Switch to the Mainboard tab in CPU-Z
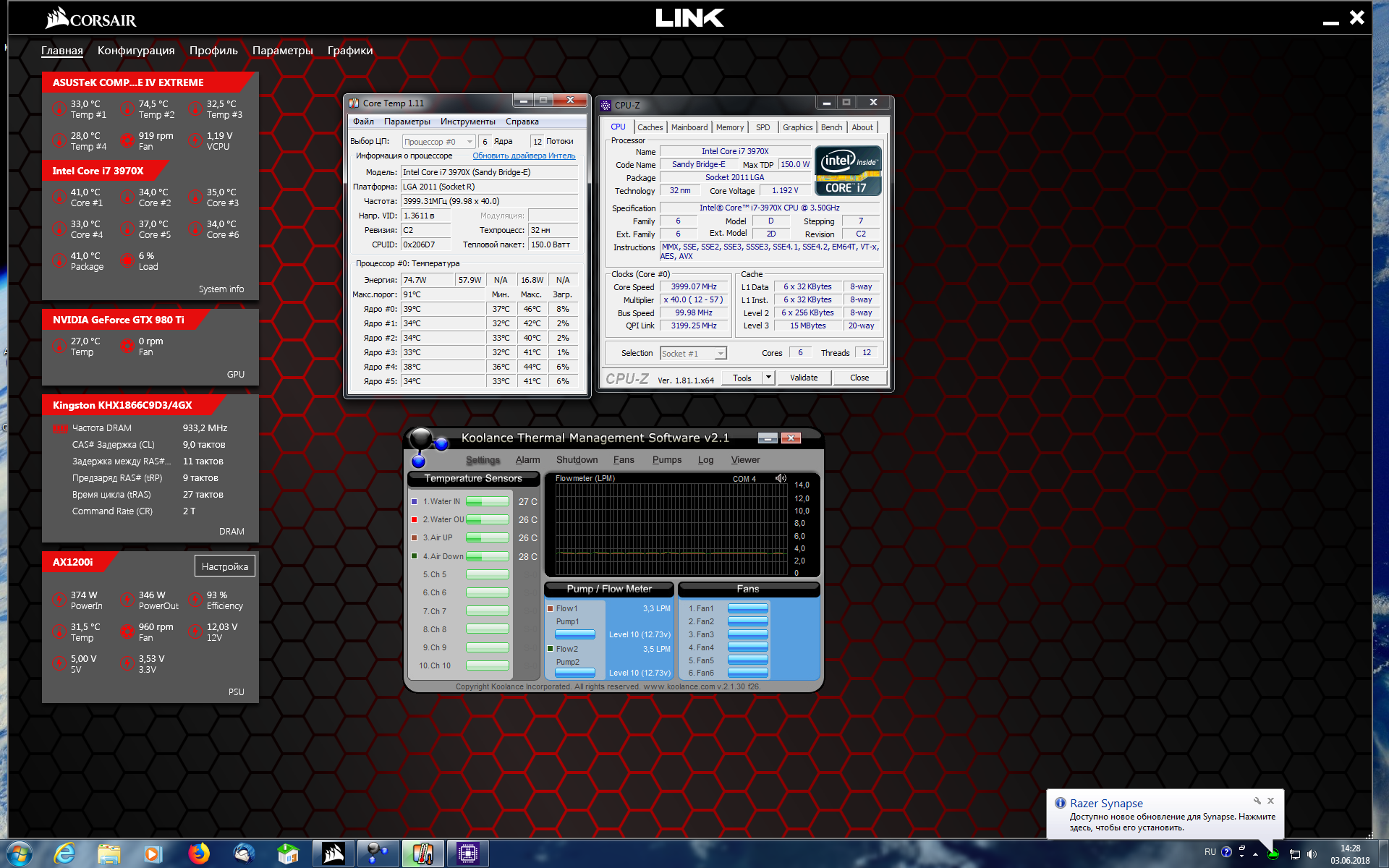The image size is (1389, 868). pos(689,127)
